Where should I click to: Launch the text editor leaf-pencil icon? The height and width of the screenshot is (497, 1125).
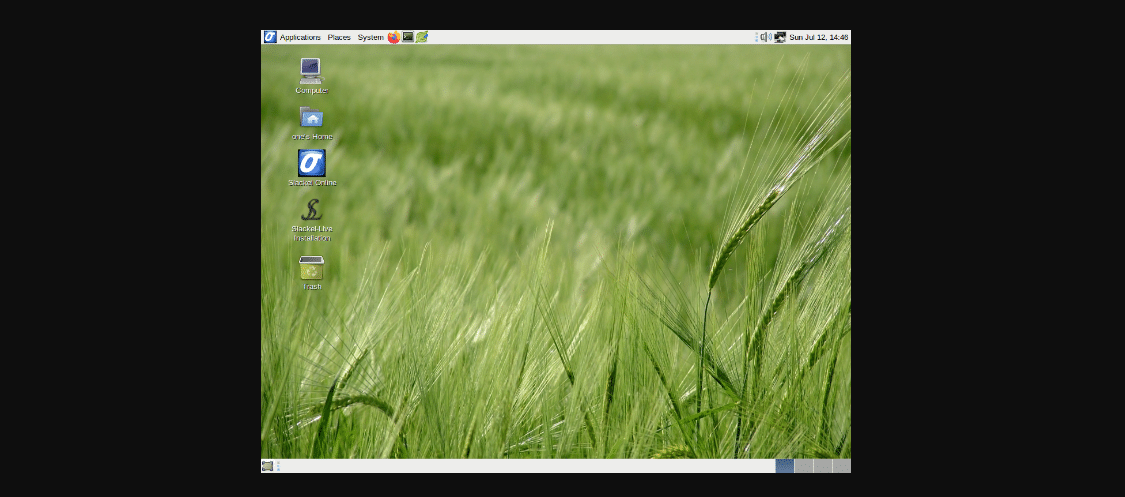click(x=422, y=37)
